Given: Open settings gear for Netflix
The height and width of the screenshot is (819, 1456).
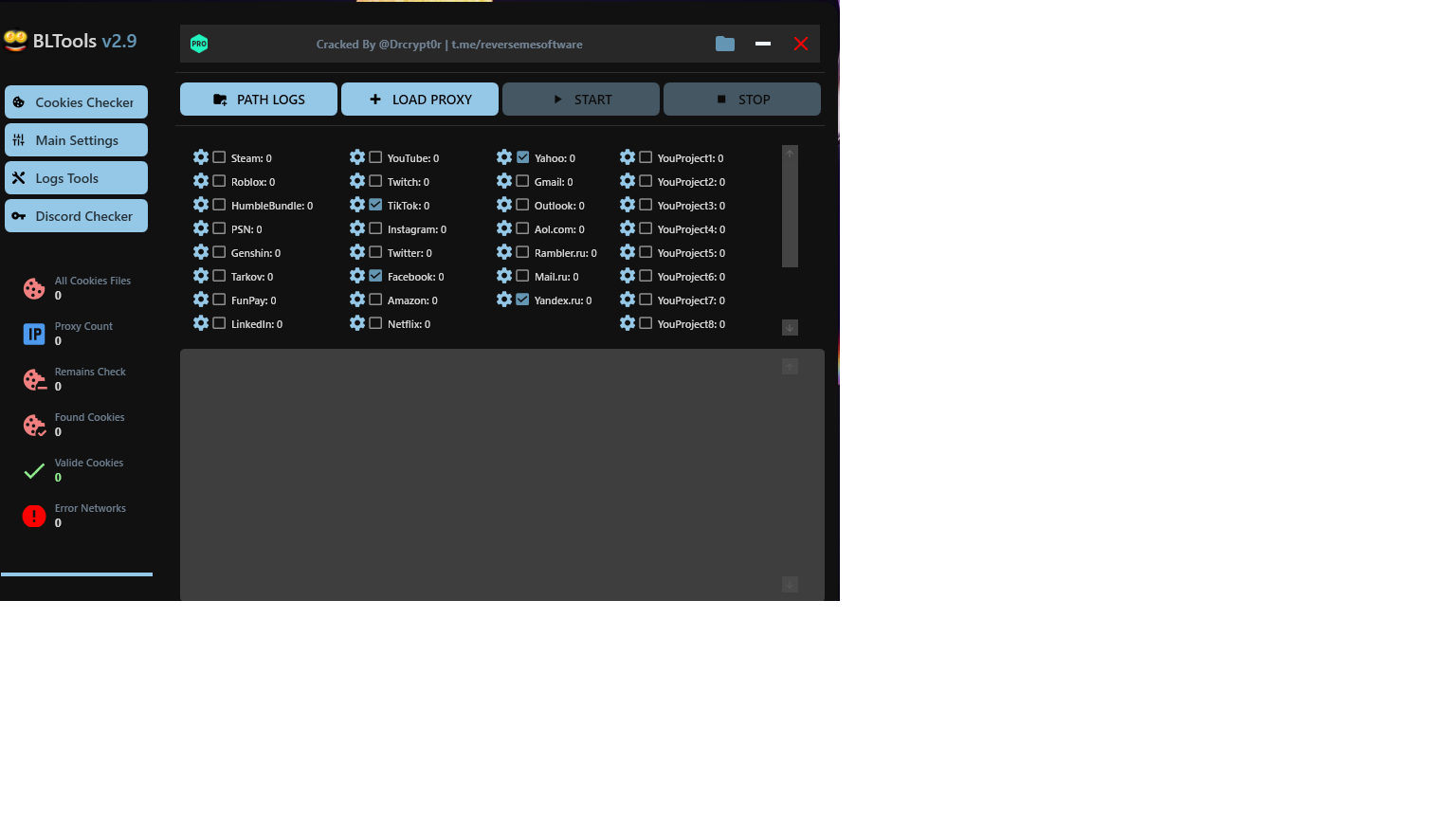Looking at the screenshot, I should coord(357,323).
